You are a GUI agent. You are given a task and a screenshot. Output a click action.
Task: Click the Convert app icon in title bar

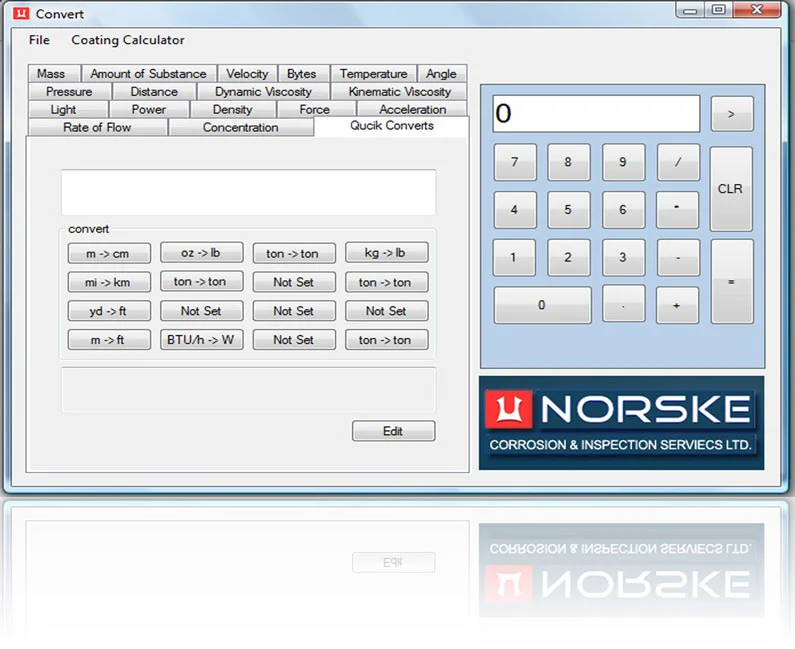(19, 14)
